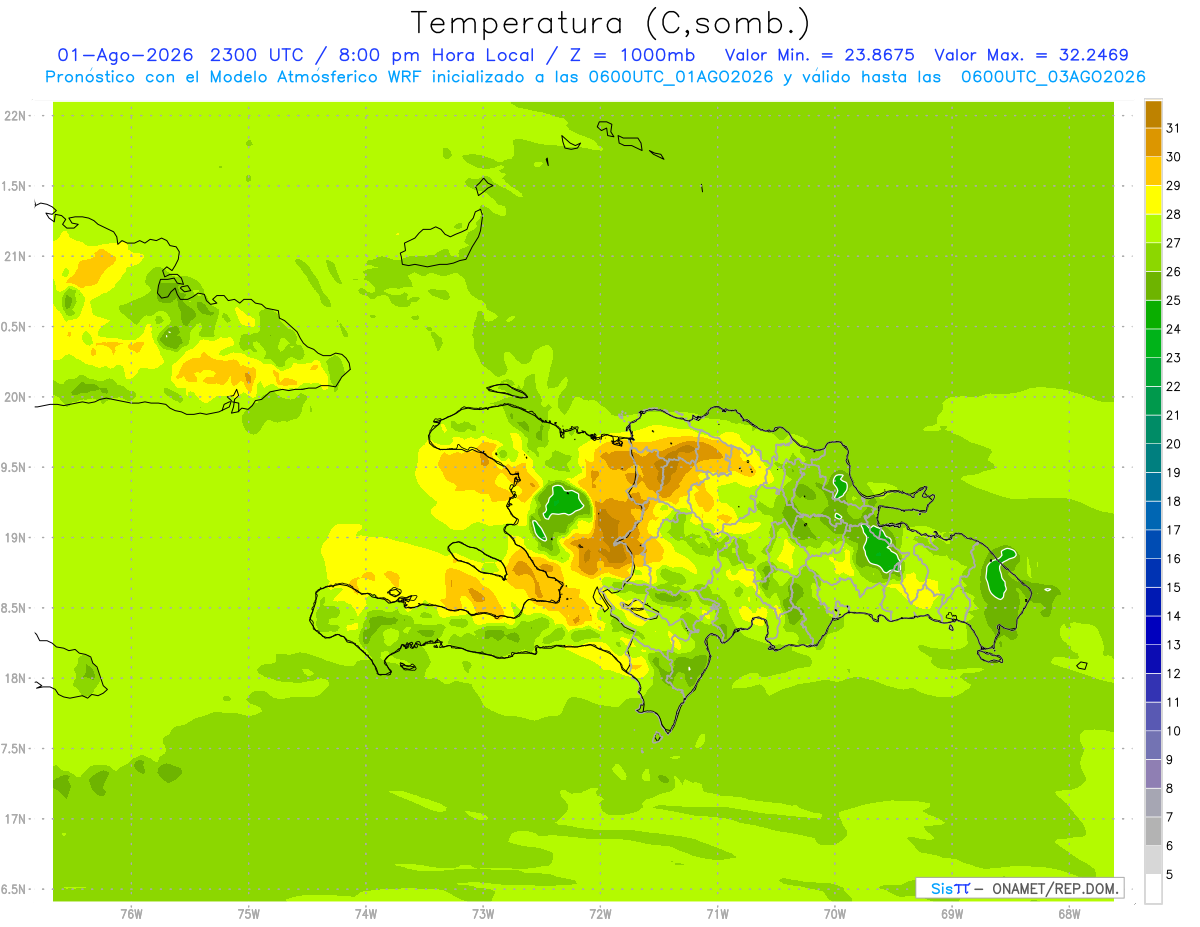Click the legend label "10"
Screen dimensions: 1200x927
coord(1174,731)
